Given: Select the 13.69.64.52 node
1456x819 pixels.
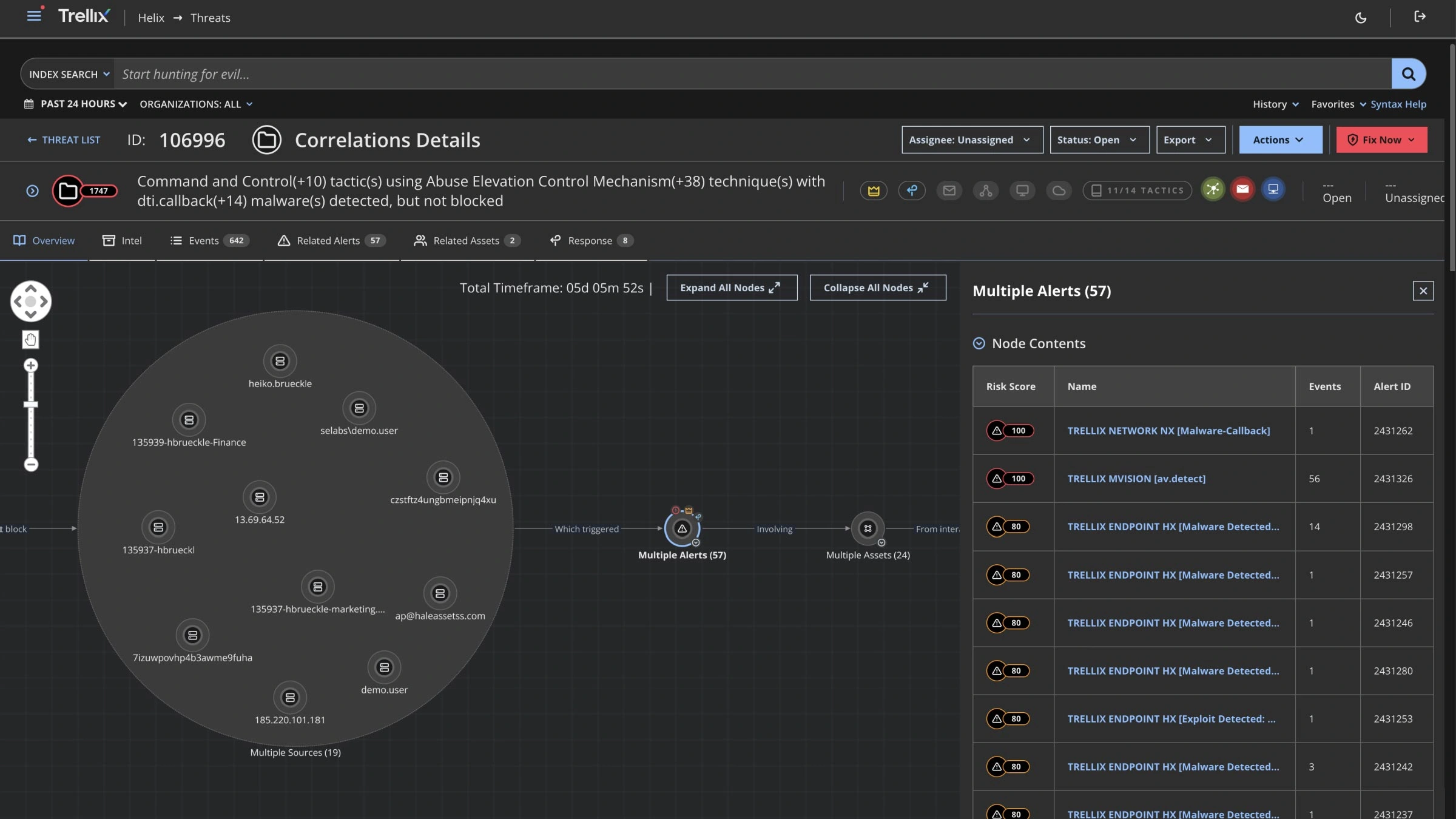Looking at the screenshot, I should pyautogui.click(x=260, y=497).
